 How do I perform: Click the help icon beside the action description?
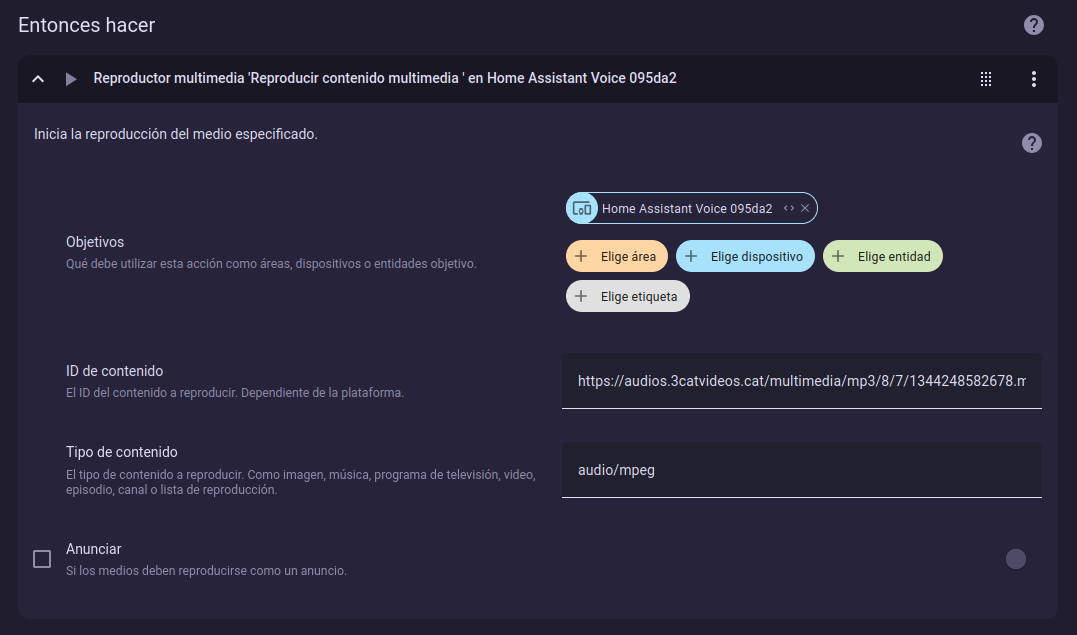click(x=1032, y=143)
